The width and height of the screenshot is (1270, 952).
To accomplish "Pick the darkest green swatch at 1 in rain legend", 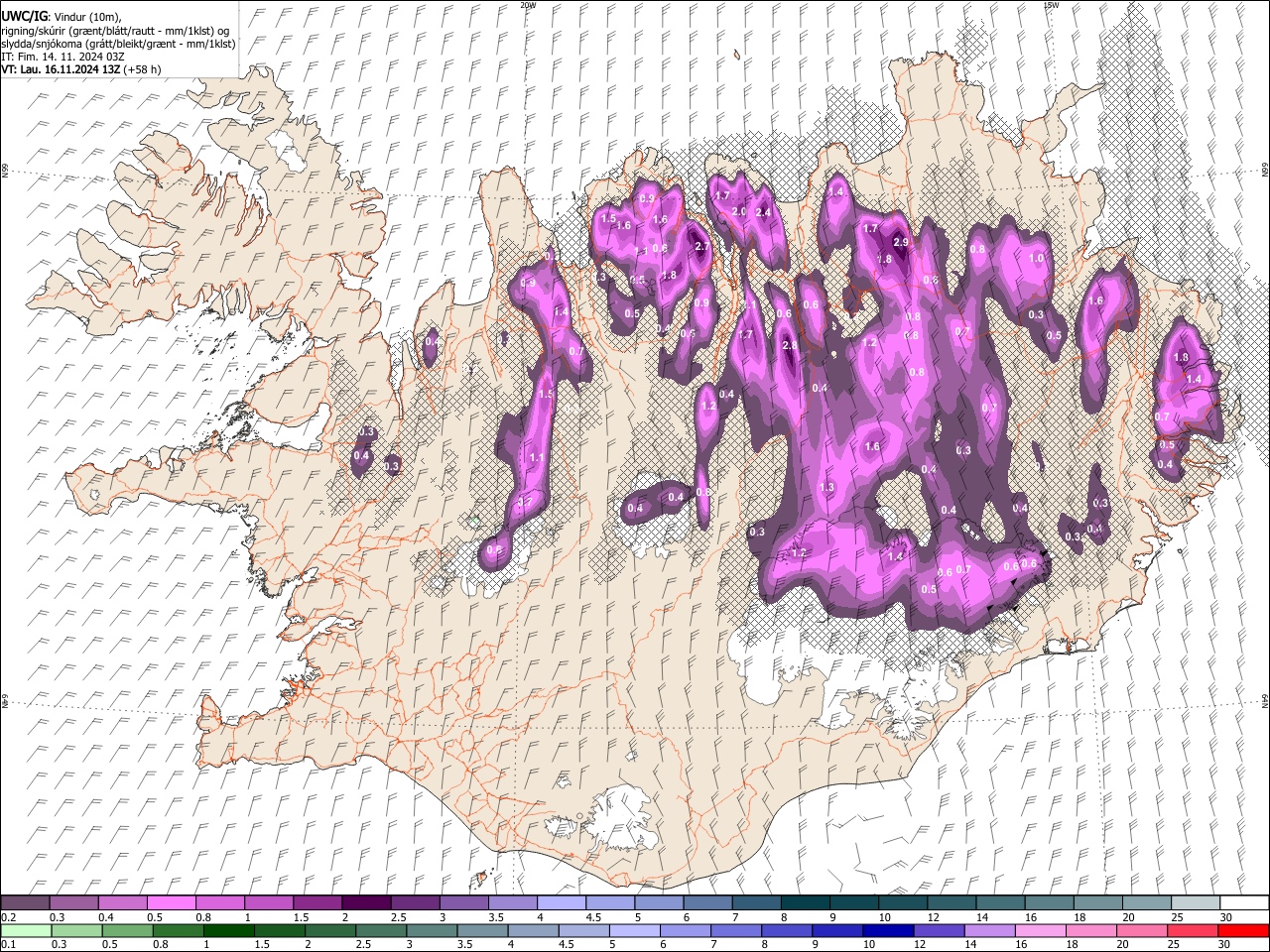I will [x=228, y=930].
